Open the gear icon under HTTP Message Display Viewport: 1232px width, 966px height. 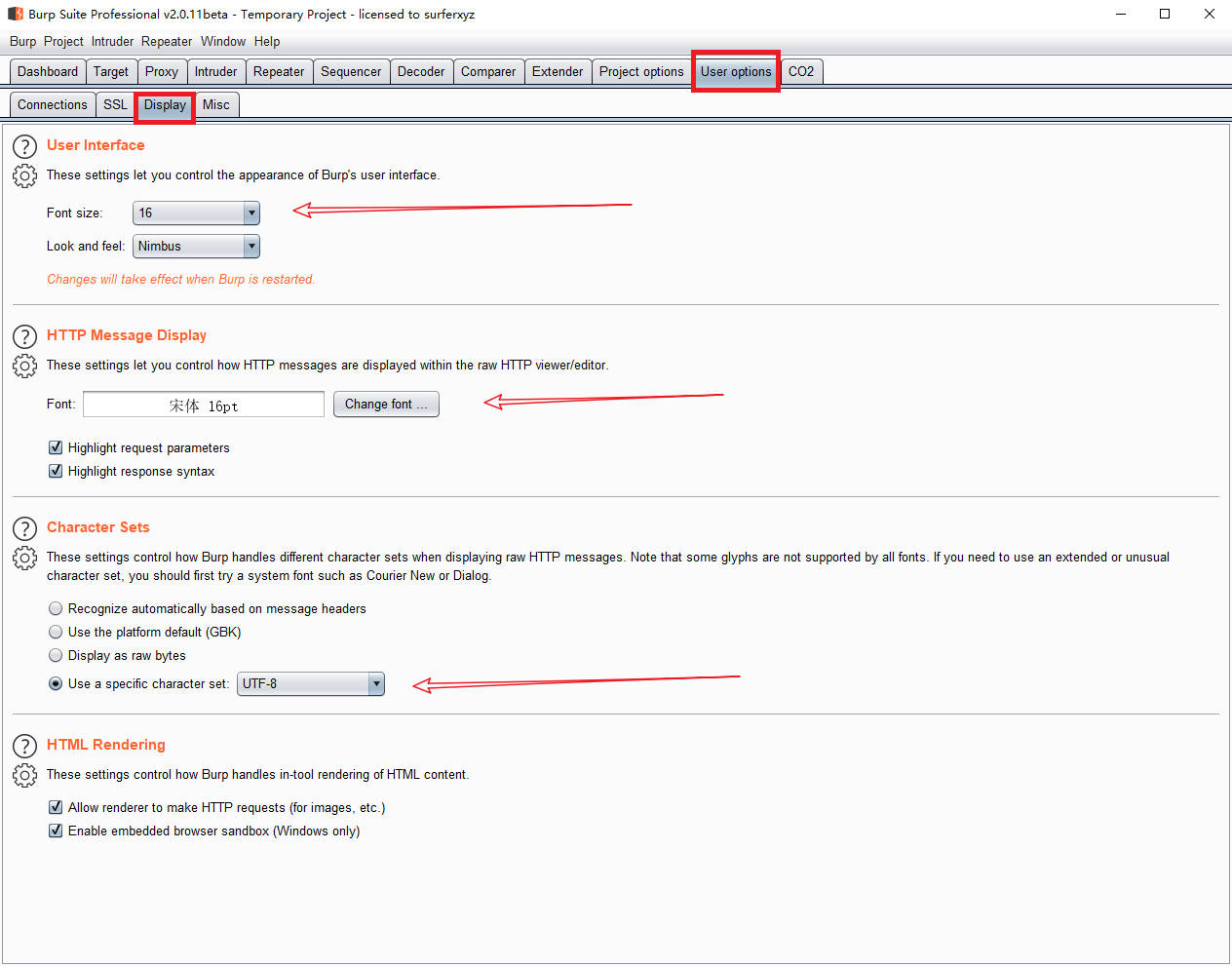(24, 367)
